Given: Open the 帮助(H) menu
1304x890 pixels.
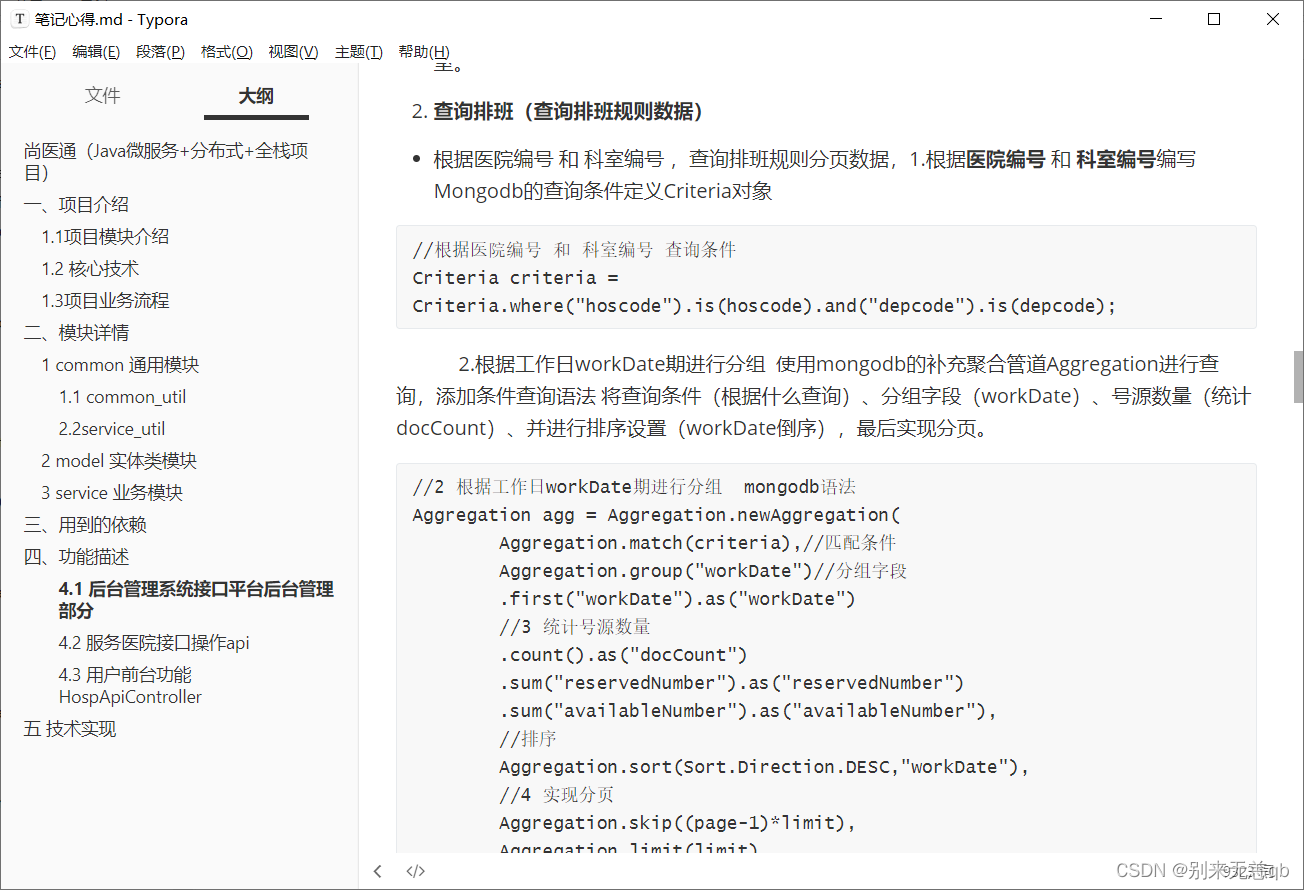Looking at the screenshot, I should coord(424,52).
